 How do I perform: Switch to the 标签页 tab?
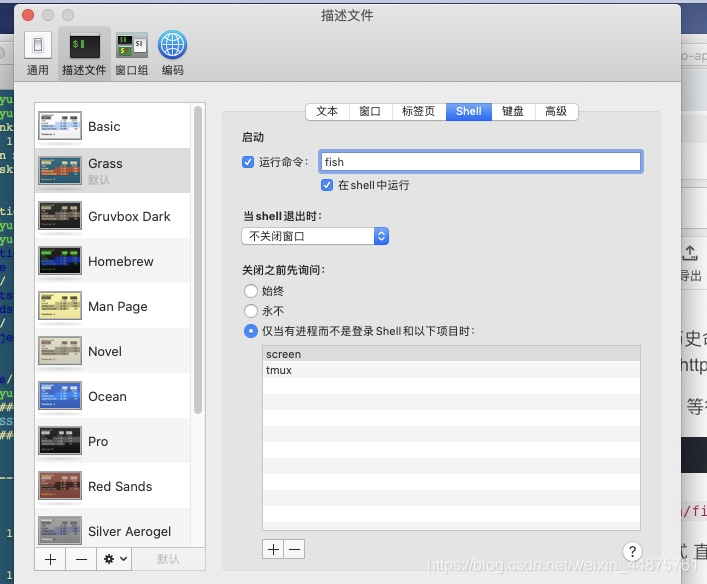pyautogui.click(x=418, y=111)
